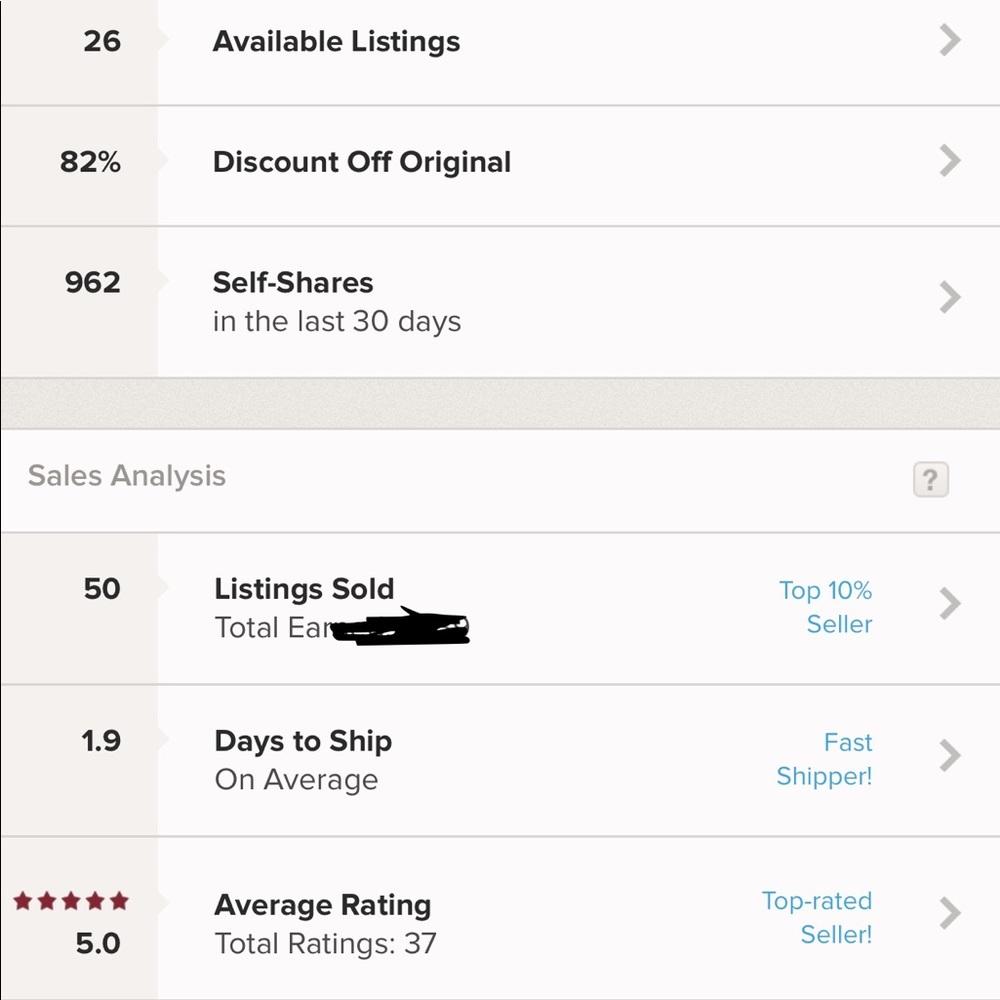The image size is (1000, 1000).
Task: Select the Self-Shares label
Action: (x=293, y=283)
